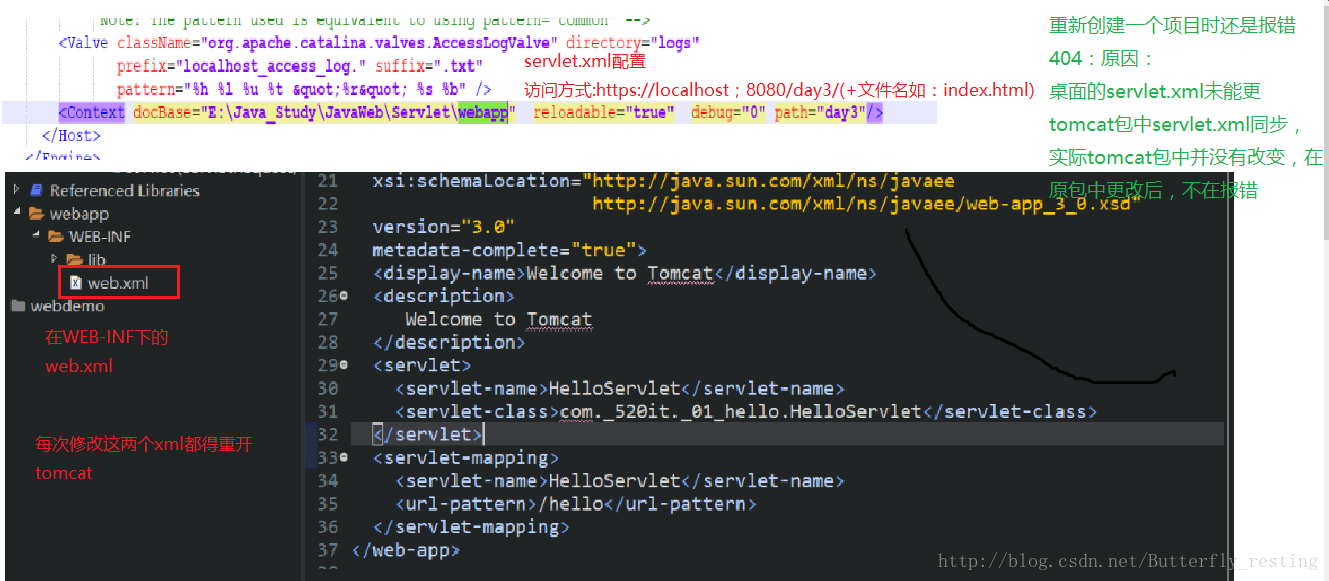Image resolution: width=1329 pixels, height=581 pixels.
Task: Click the debug="0" attribute
Action: [x=728, y=113]
